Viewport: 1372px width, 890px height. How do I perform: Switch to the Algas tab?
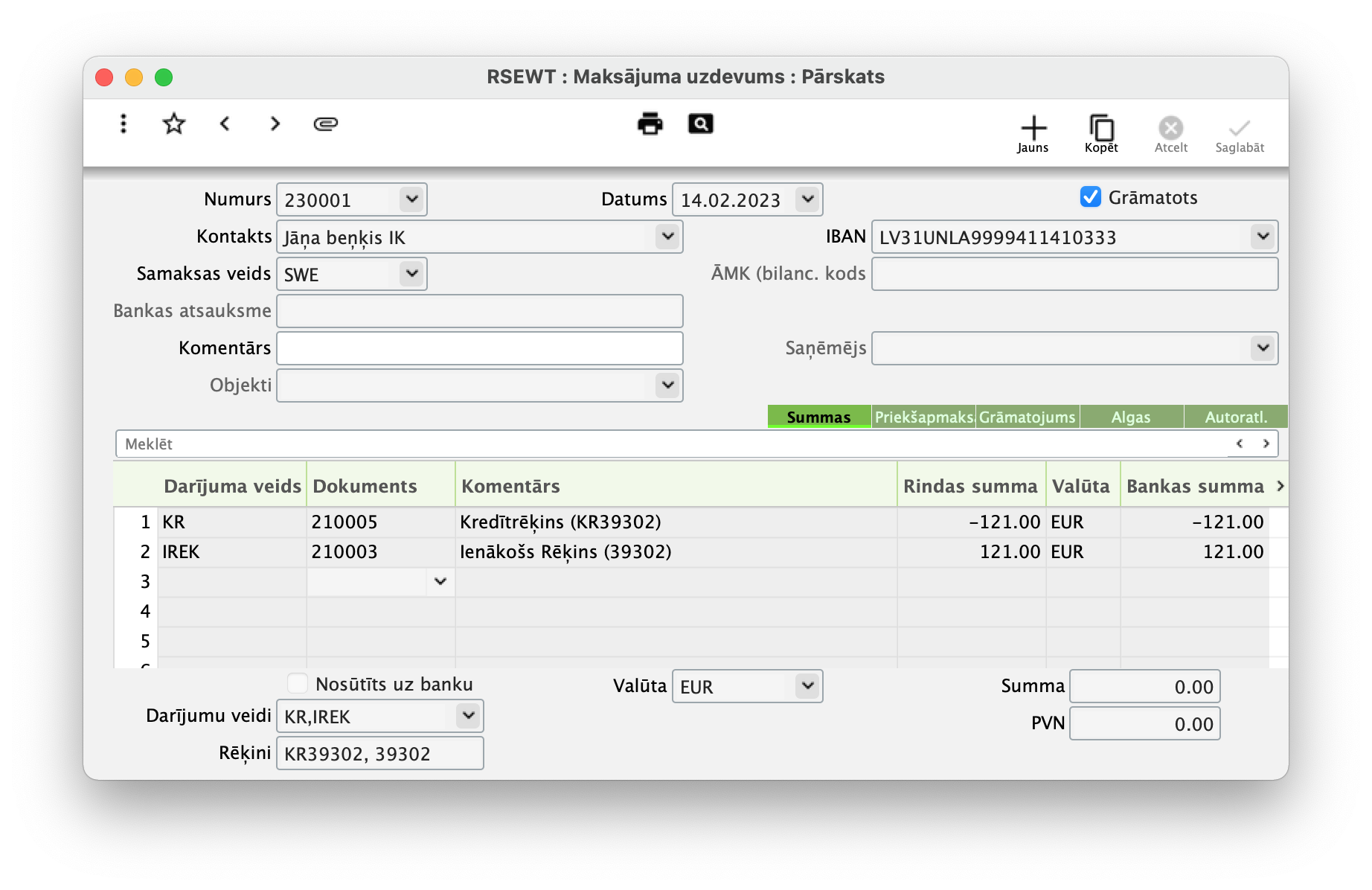(x=1131, y=417)
